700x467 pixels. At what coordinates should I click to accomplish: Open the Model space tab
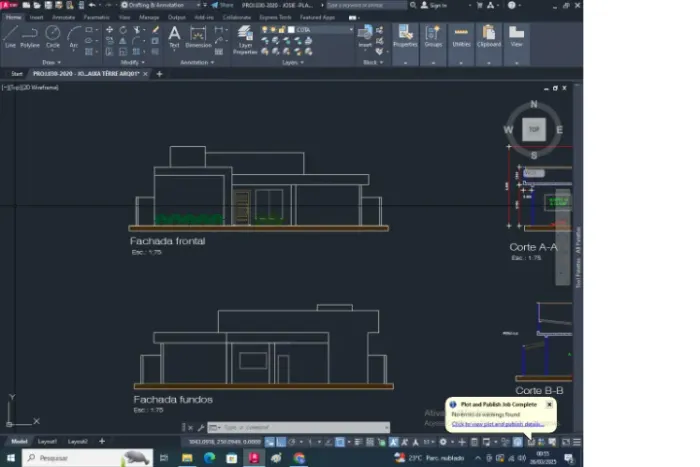coord(18,441)
